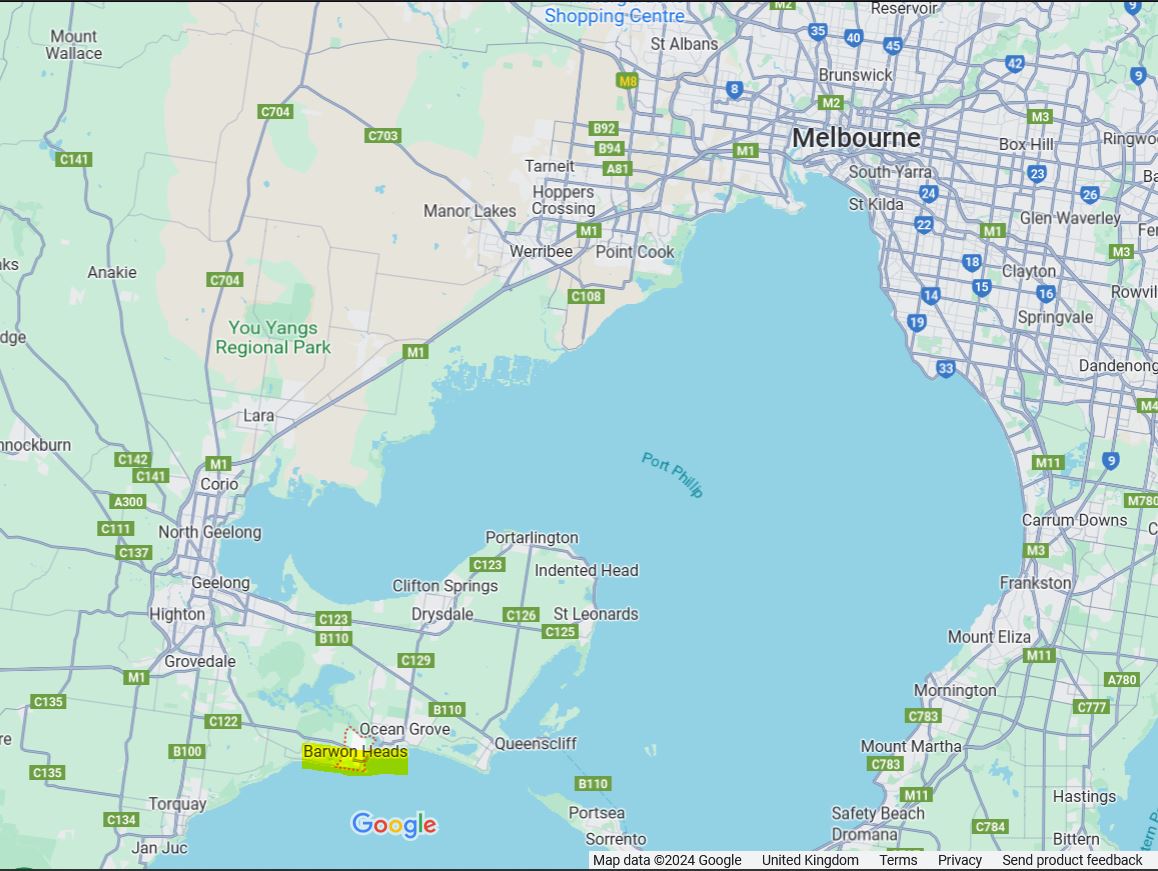
Task: Click the M8 highway shield
Action: tap(627, 81)
